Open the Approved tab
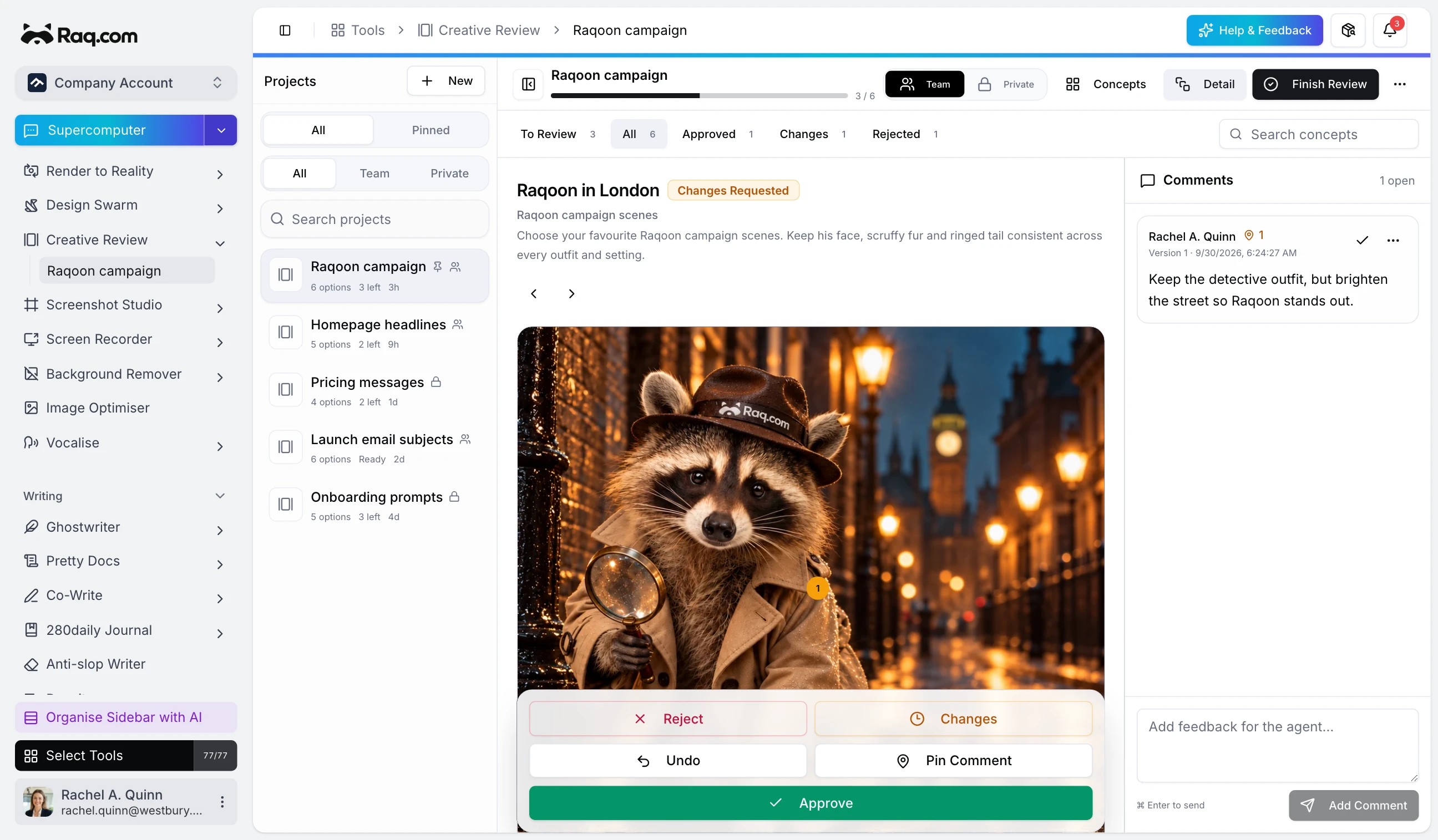Screen dimensions: 1438x840 tap(717, 134)
